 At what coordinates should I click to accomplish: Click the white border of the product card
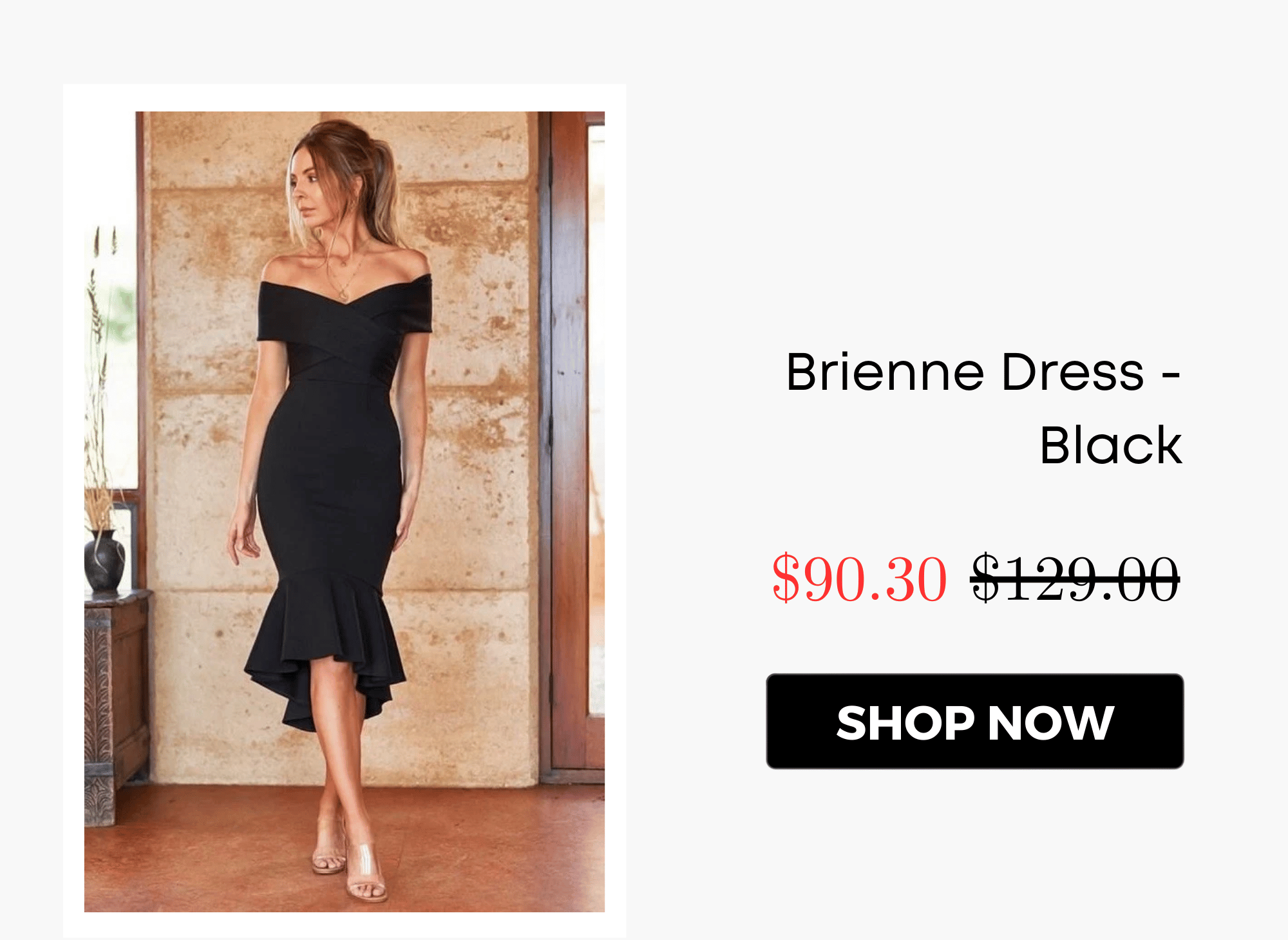tap(345, 97)
